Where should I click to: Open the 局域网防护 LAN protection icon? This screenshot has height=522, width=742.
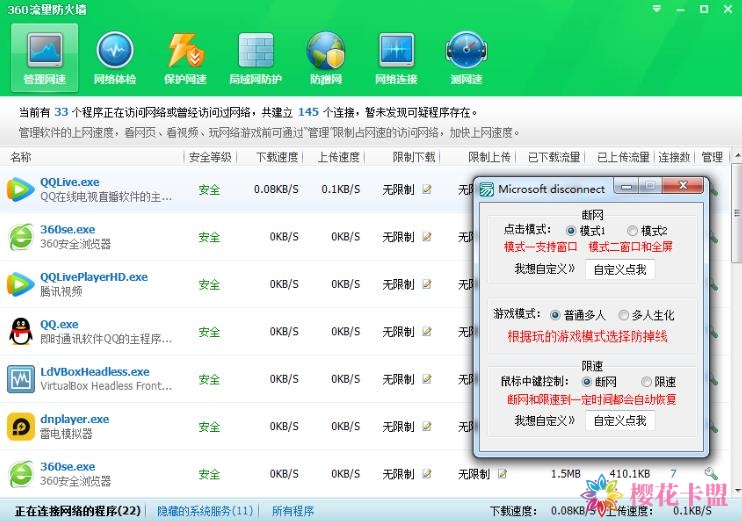(x=256, y=57)
